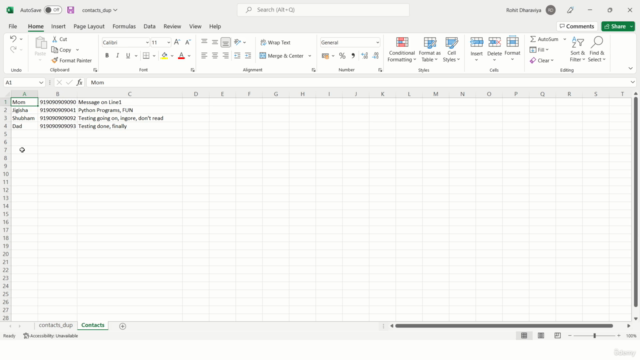Toggle Bold formatting
The width and height of the screenshot is (640, 360).
(107, 56)
